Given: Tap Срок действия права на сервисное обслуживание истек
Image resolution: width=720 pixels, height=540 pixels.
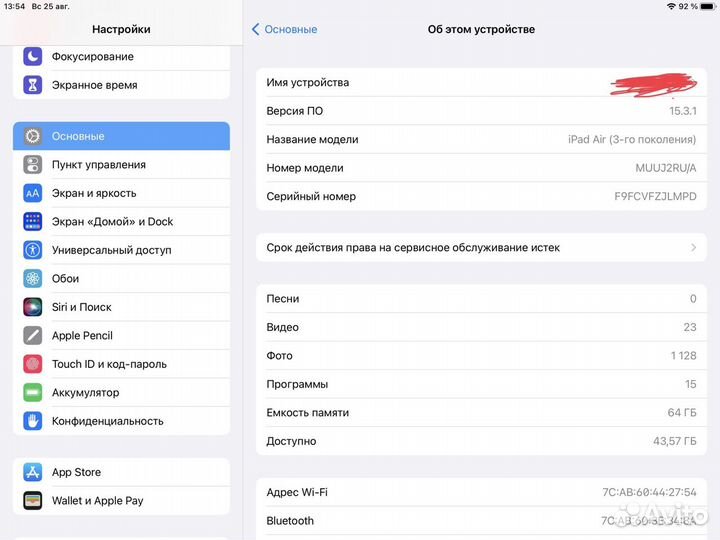Looking at the screenshot, I should [413, 248].
